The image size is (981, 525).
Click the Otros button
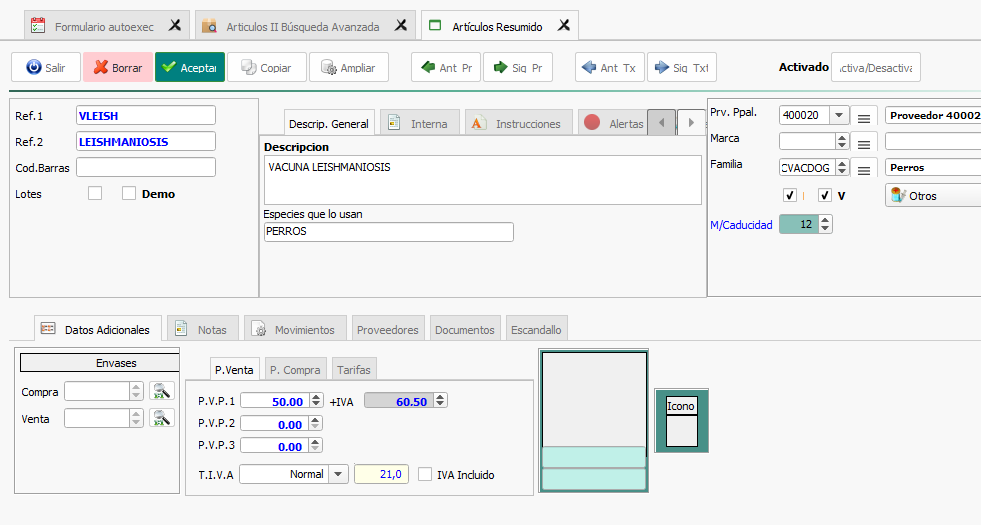933,195
